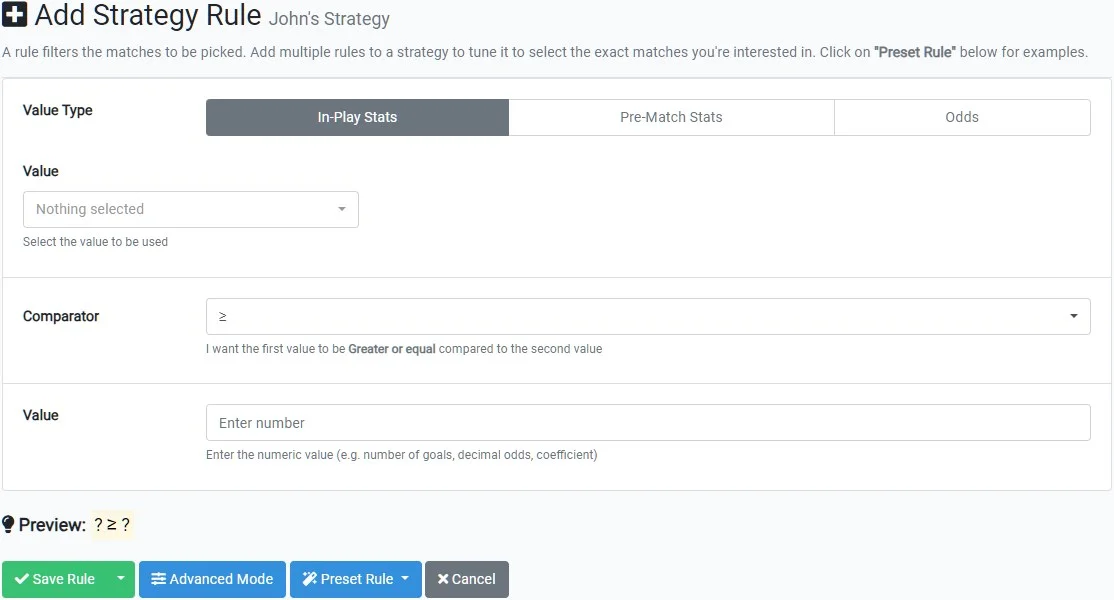Click the checkmark icon on Save Rule
This screenshot has width=1114, height=600.
coord(21,579)
